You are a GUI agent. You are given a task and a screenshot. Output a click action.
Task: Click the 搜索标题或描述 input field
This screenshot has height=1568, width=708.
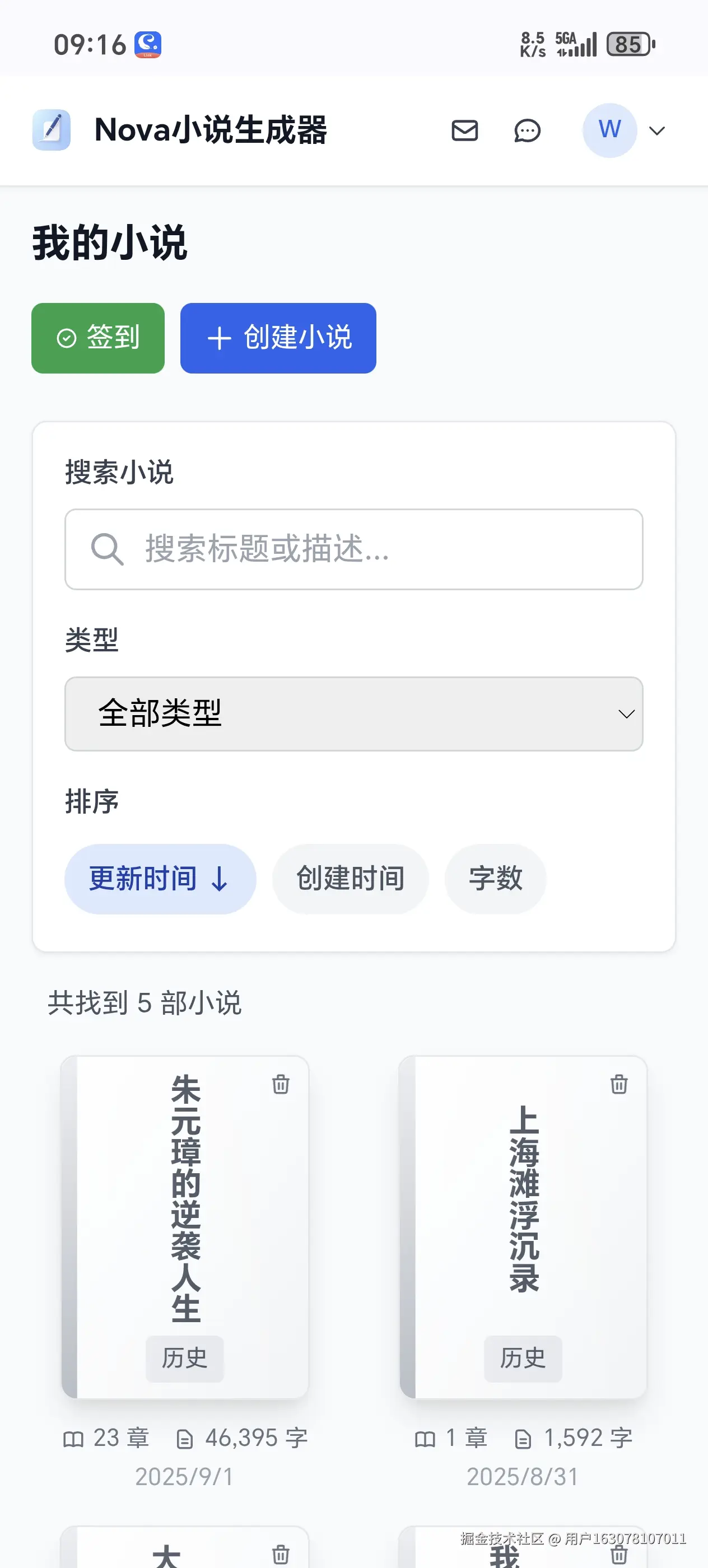click(x=353, y=550)
